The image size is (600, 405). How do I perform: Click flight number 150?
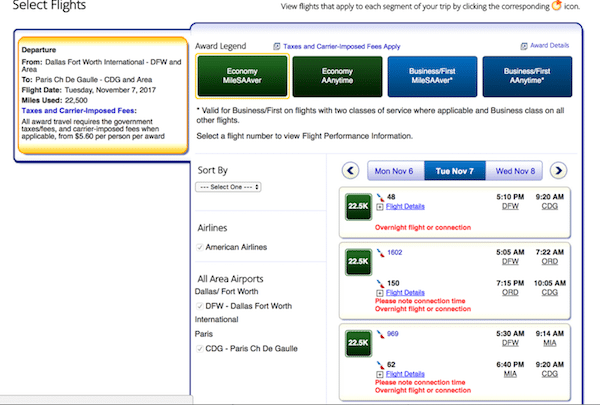coord(393,283)
